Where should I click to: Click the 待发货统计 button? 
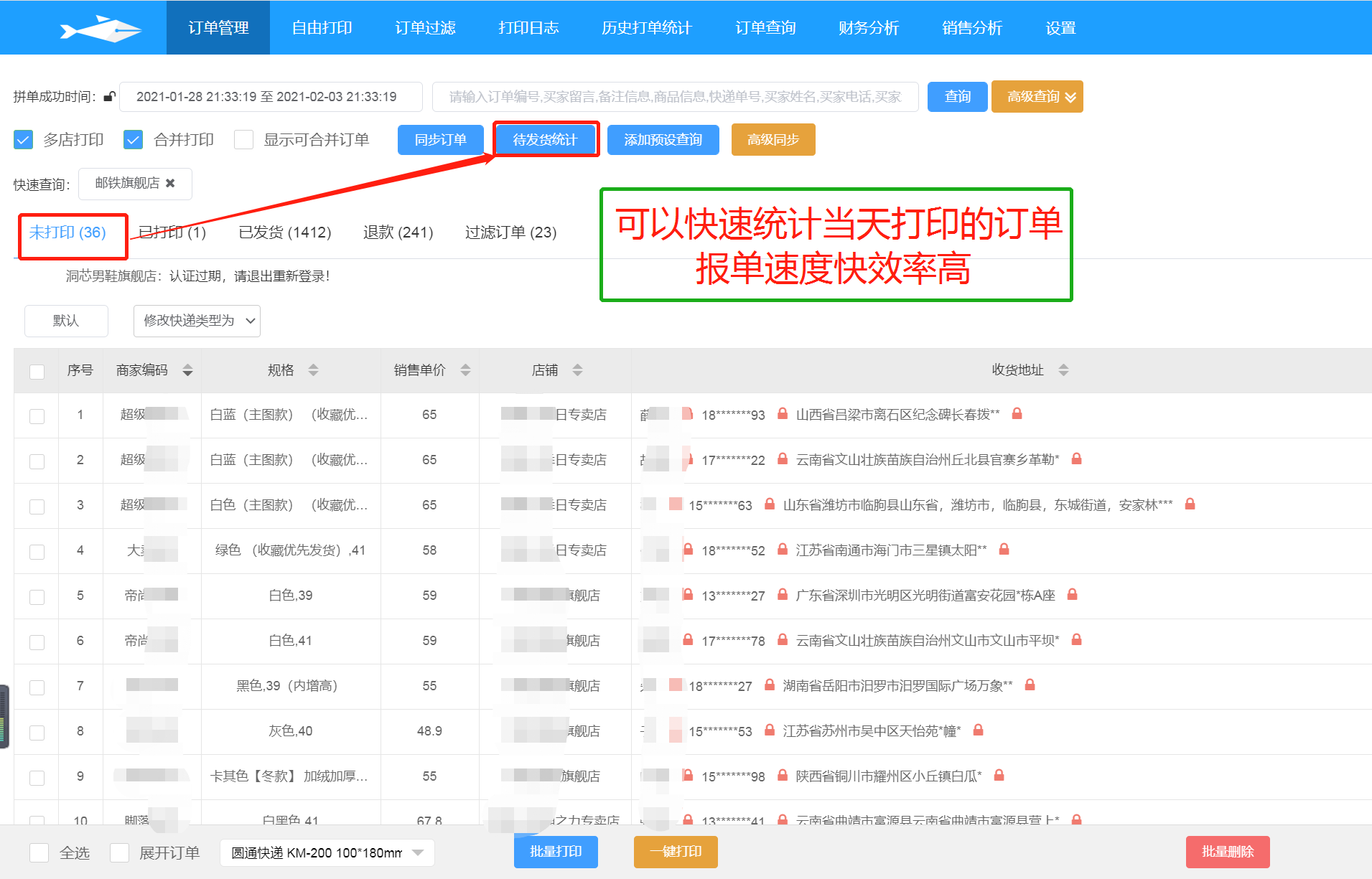coord(545,140)
